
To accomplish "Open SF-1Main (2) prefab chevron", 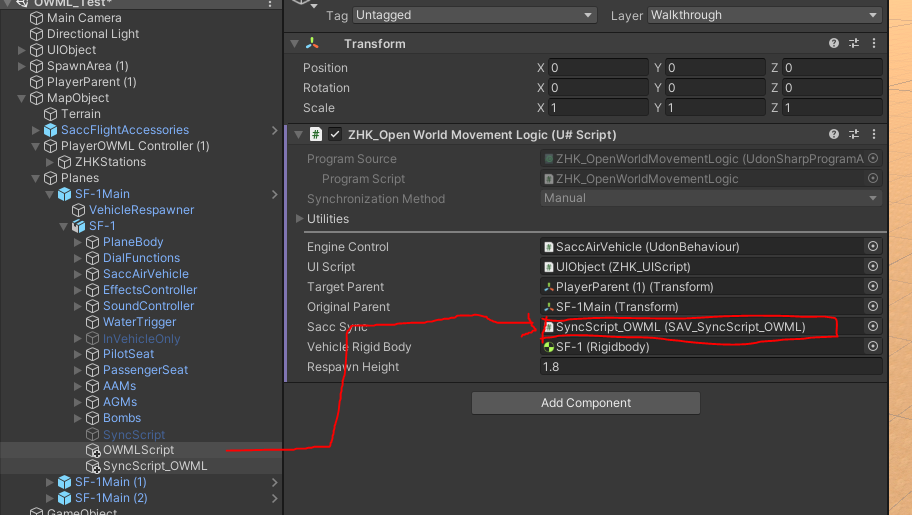I will (x=275, y=498).
